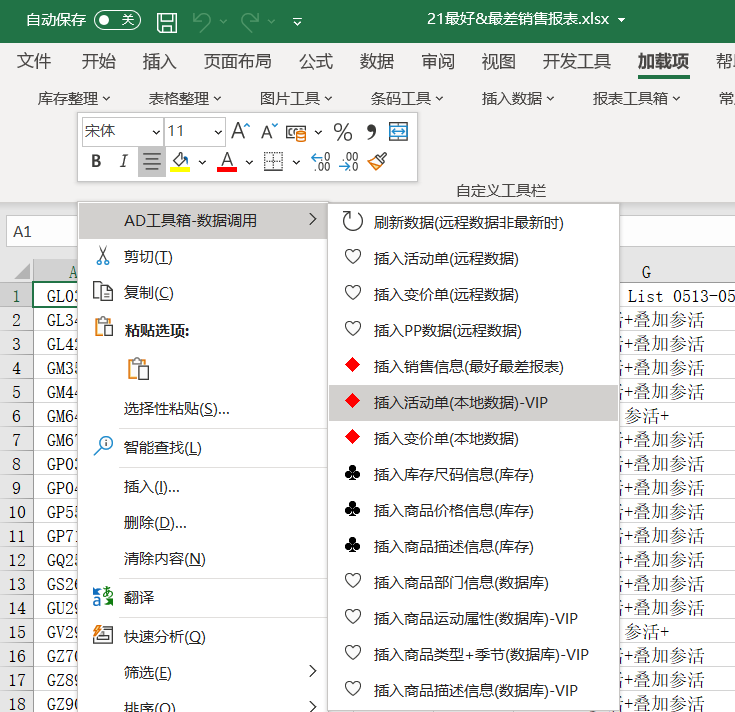Expand the 表格整理 dropdown menu
The width and height of the screenshot is (735, 712).
click(x=185, y=98)
